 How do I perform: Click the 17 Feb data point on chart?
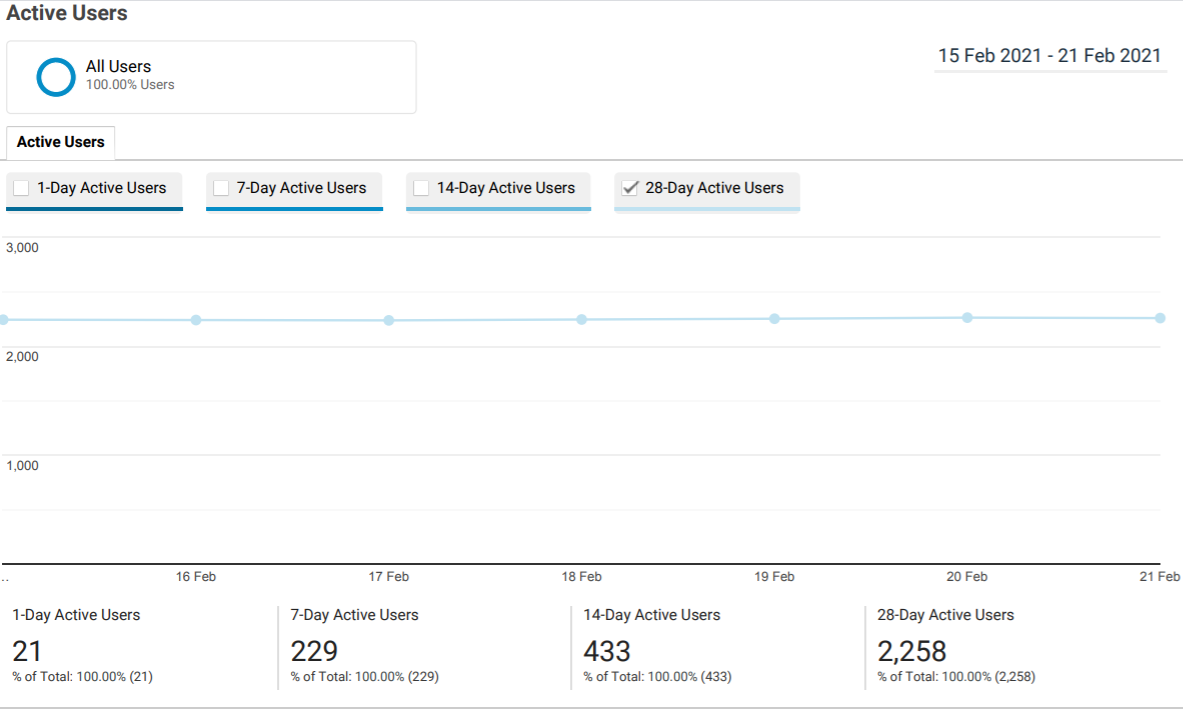tap(389, 321)
